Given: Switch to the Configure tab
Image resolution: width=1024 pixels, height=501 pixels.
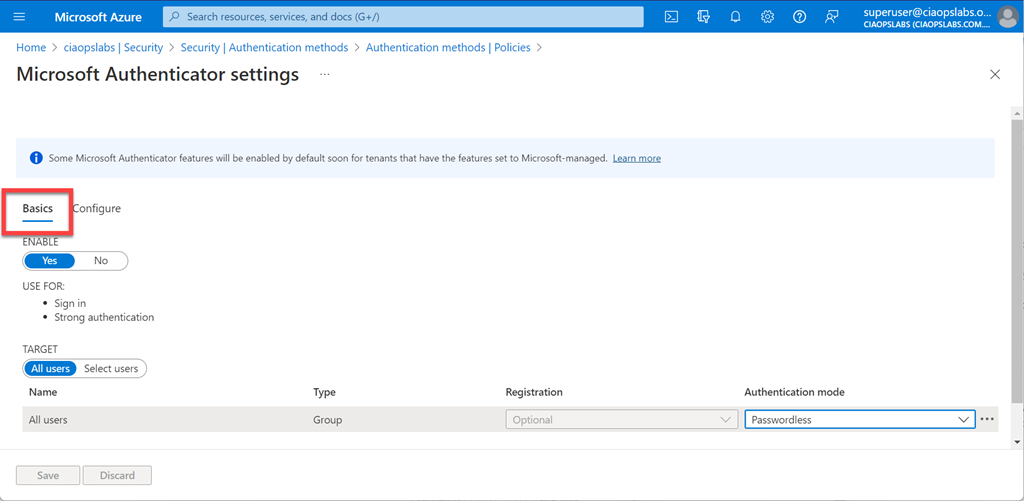Looking at the screenshot, I should point(97,208).
